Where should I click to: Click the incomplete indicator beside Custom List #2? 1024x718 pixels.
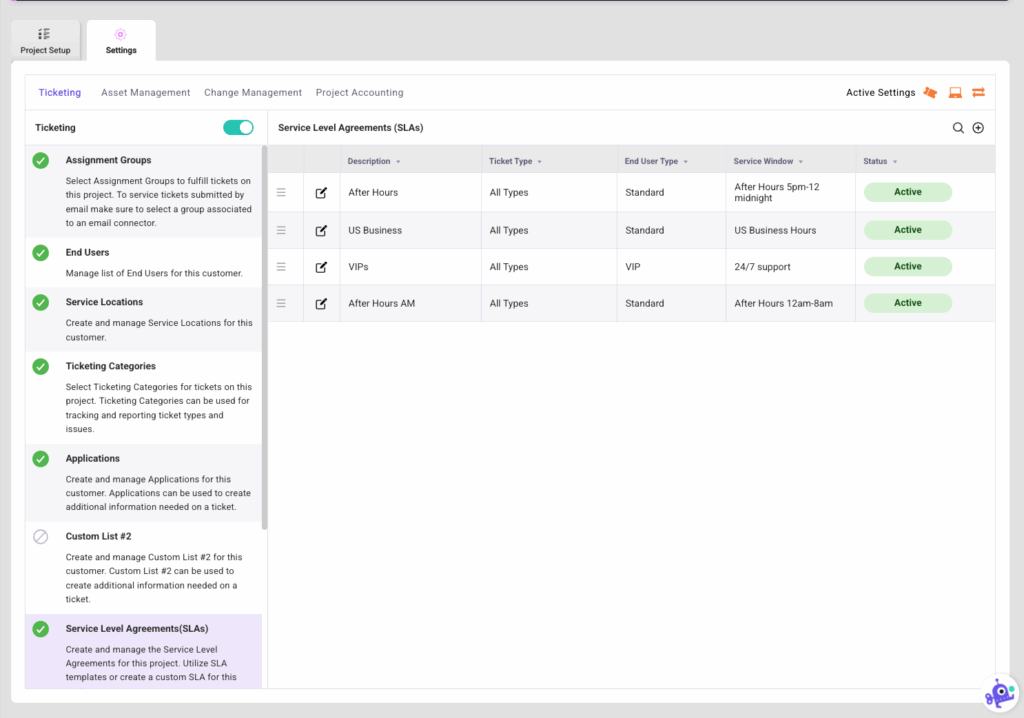tap(40, 536)
